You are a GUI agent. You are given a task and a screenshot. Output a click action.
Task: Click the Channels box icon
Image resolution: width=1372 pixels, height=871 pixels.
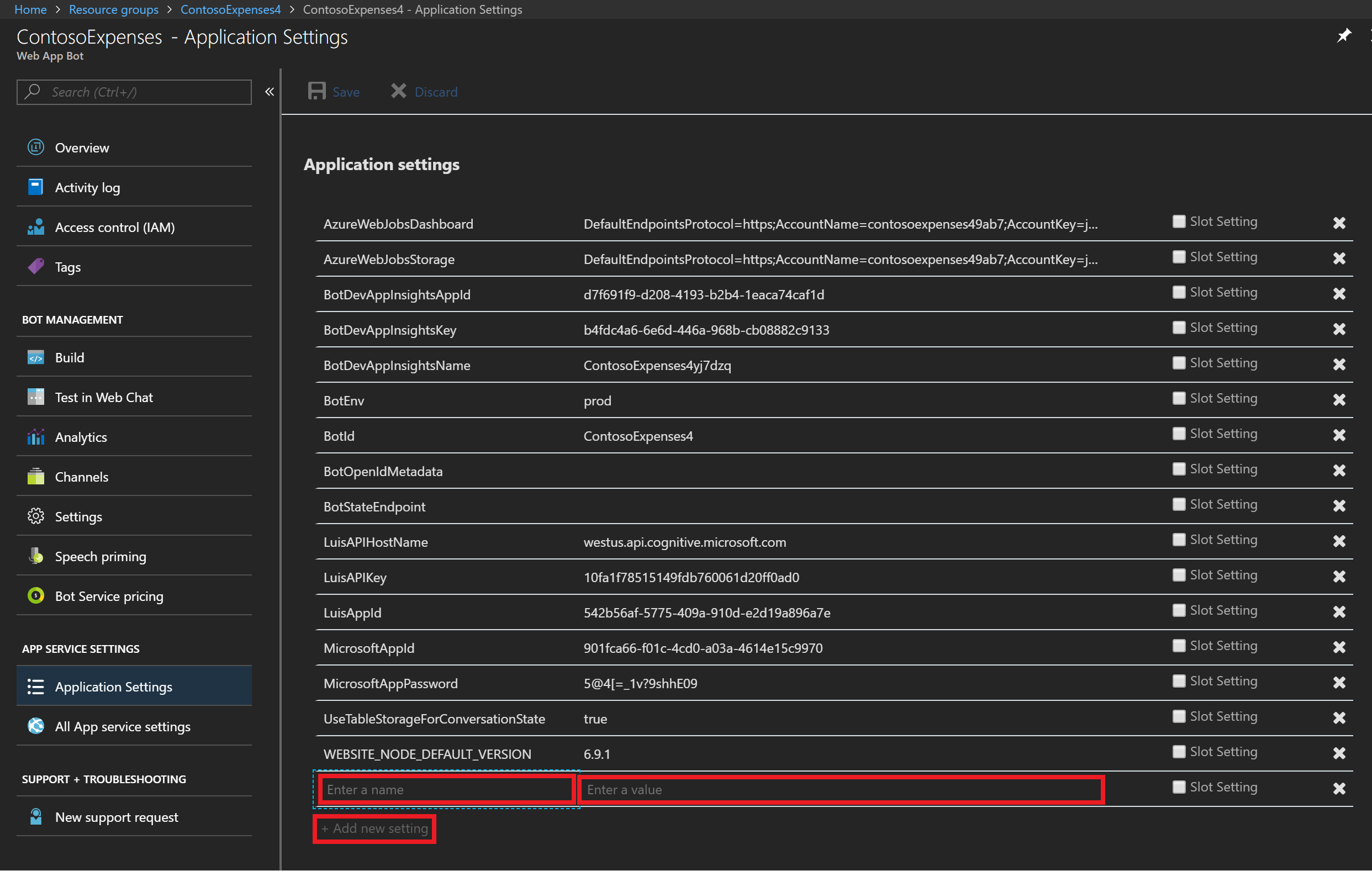(36, 477)
